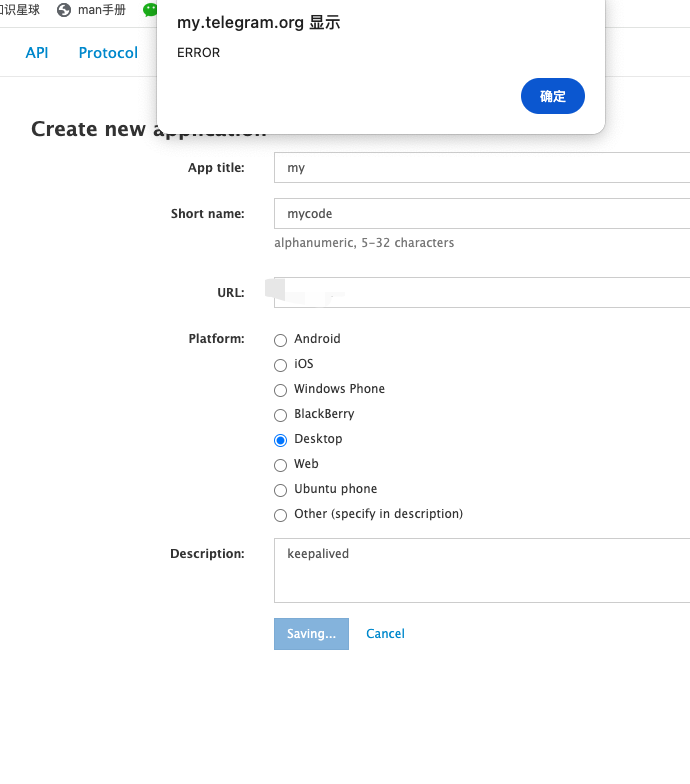Select the BlackBerry radio button
The height and width of the screenshot is (784, 690).
click(x=280, y=415)
